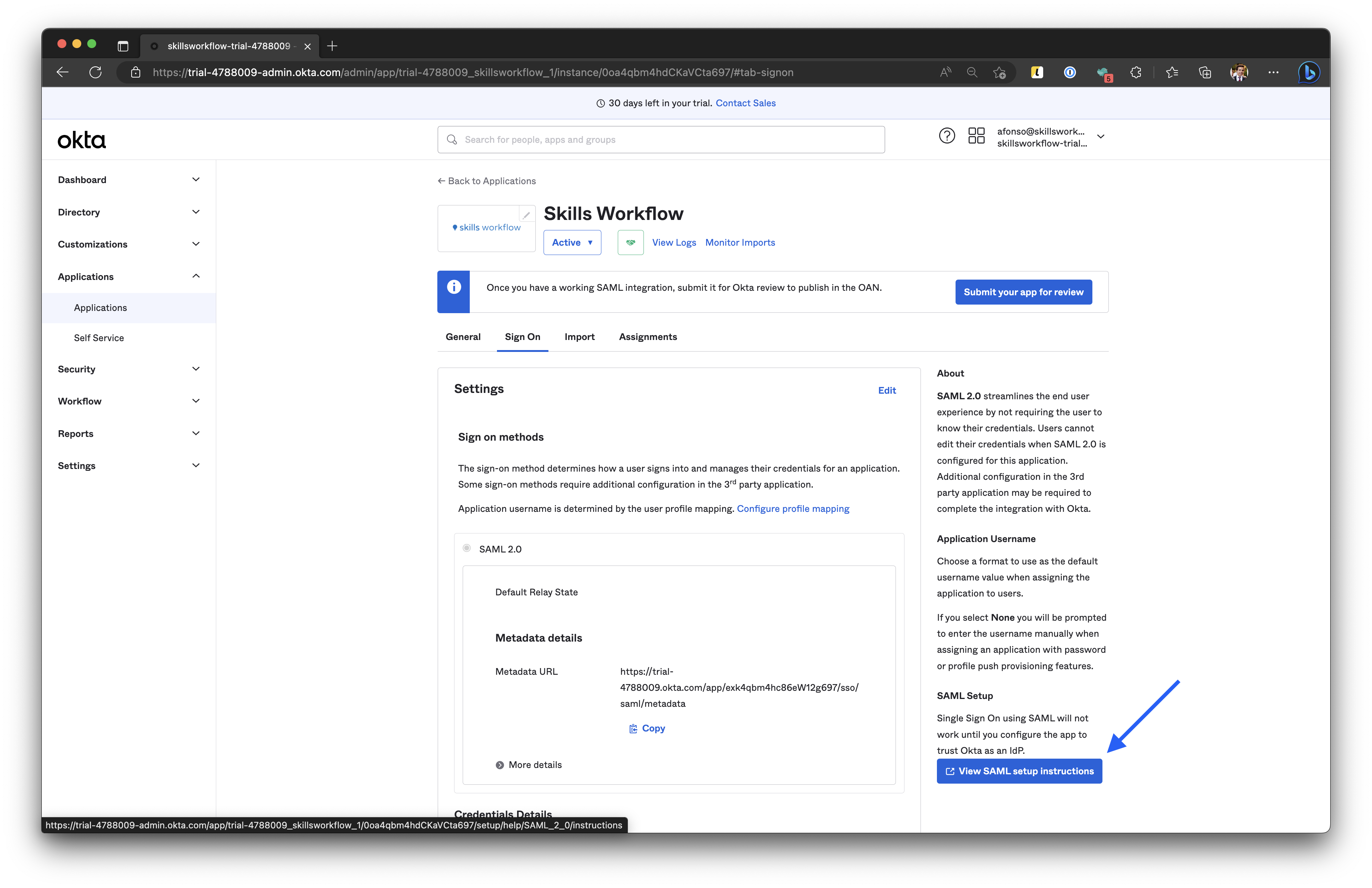Click the Contact Sales link
Screen dimensions: 1372x888
pyautogui.click(x=745, y=103)
